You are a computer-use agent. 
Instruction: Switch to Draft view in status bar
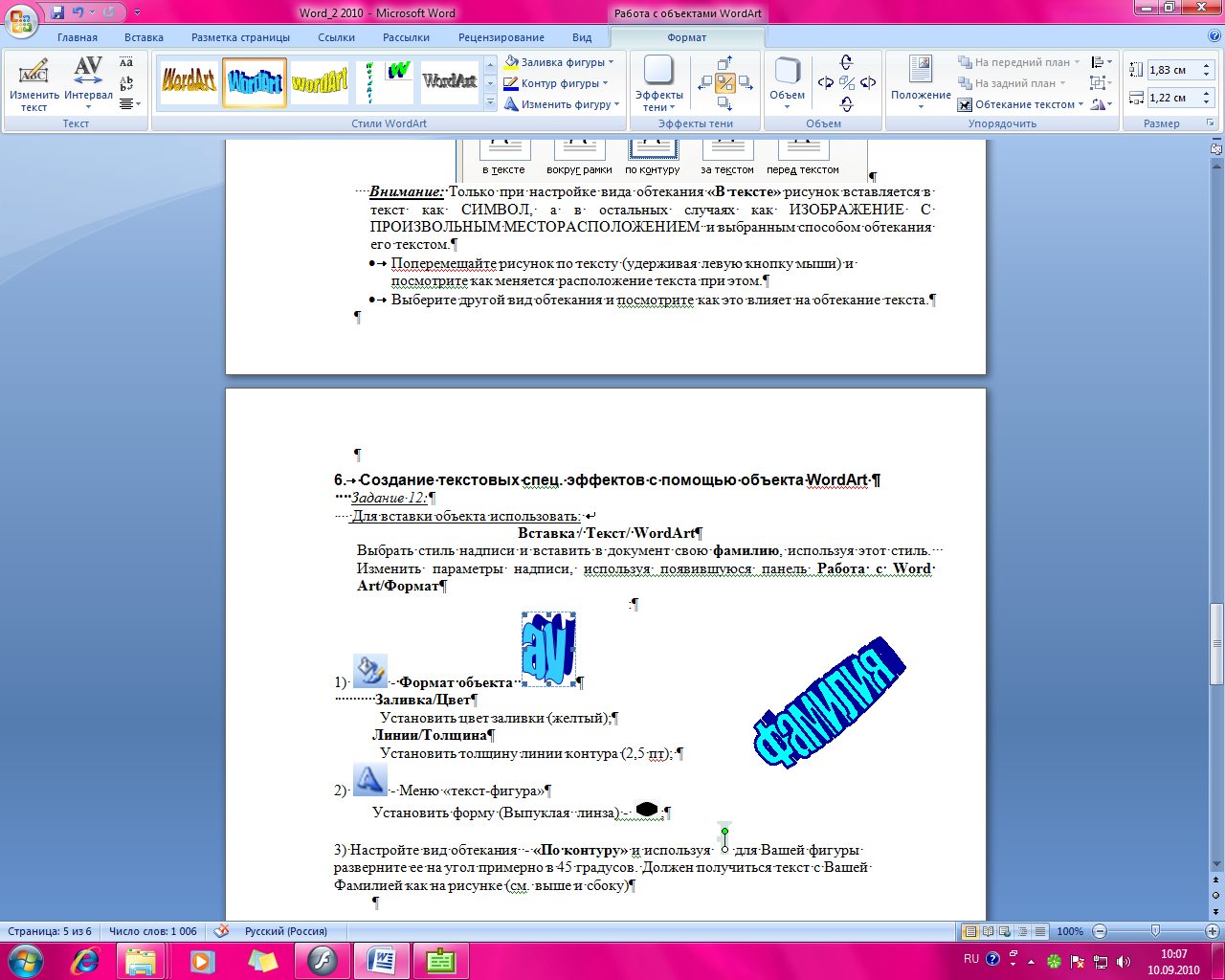click(1039, 931)
